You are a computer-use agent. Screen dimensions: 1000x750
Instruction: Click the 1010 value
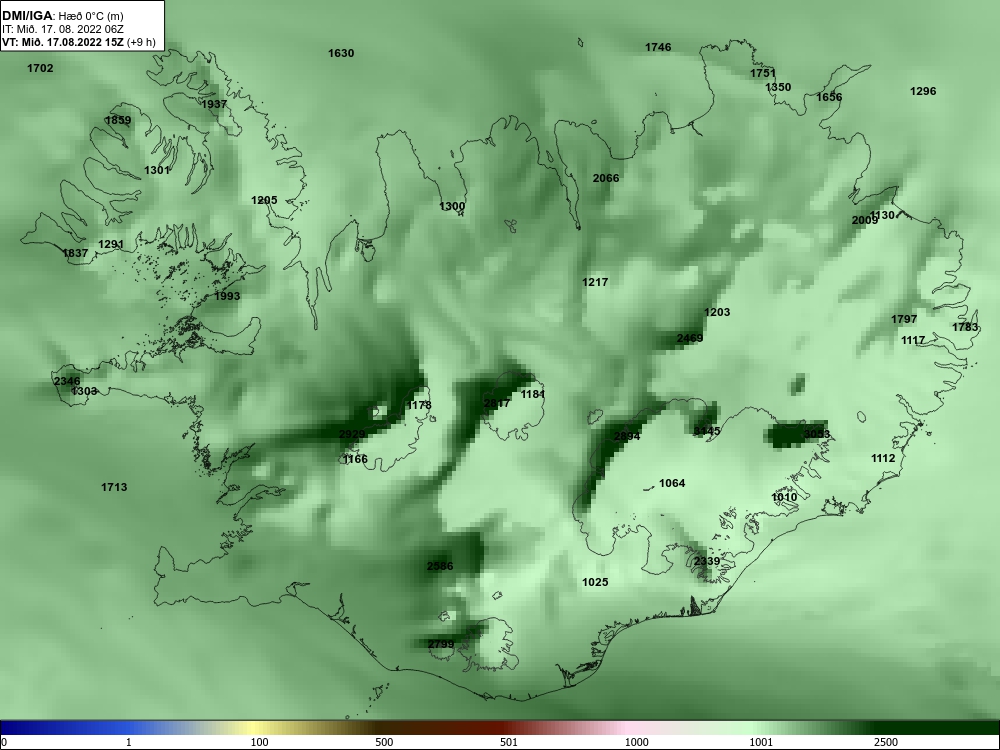click(784, 497)
